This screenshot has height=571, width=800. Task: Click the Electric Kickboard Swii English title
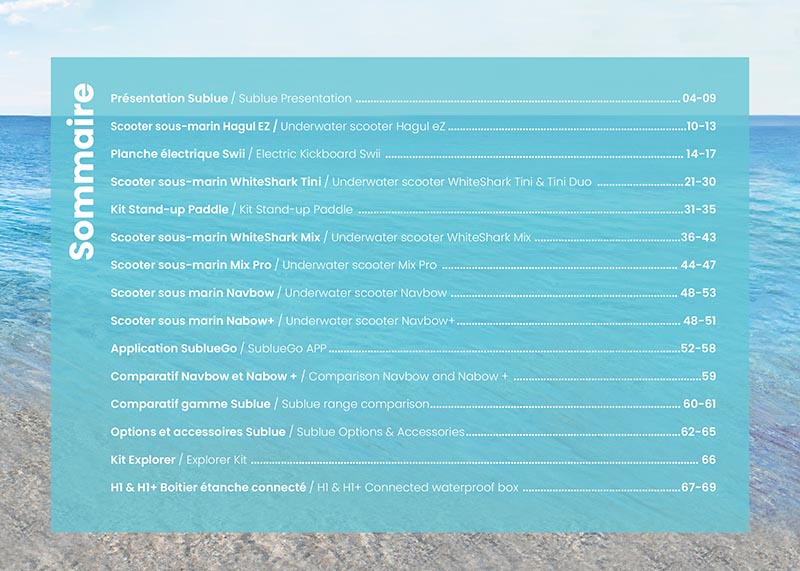point(318,155)
